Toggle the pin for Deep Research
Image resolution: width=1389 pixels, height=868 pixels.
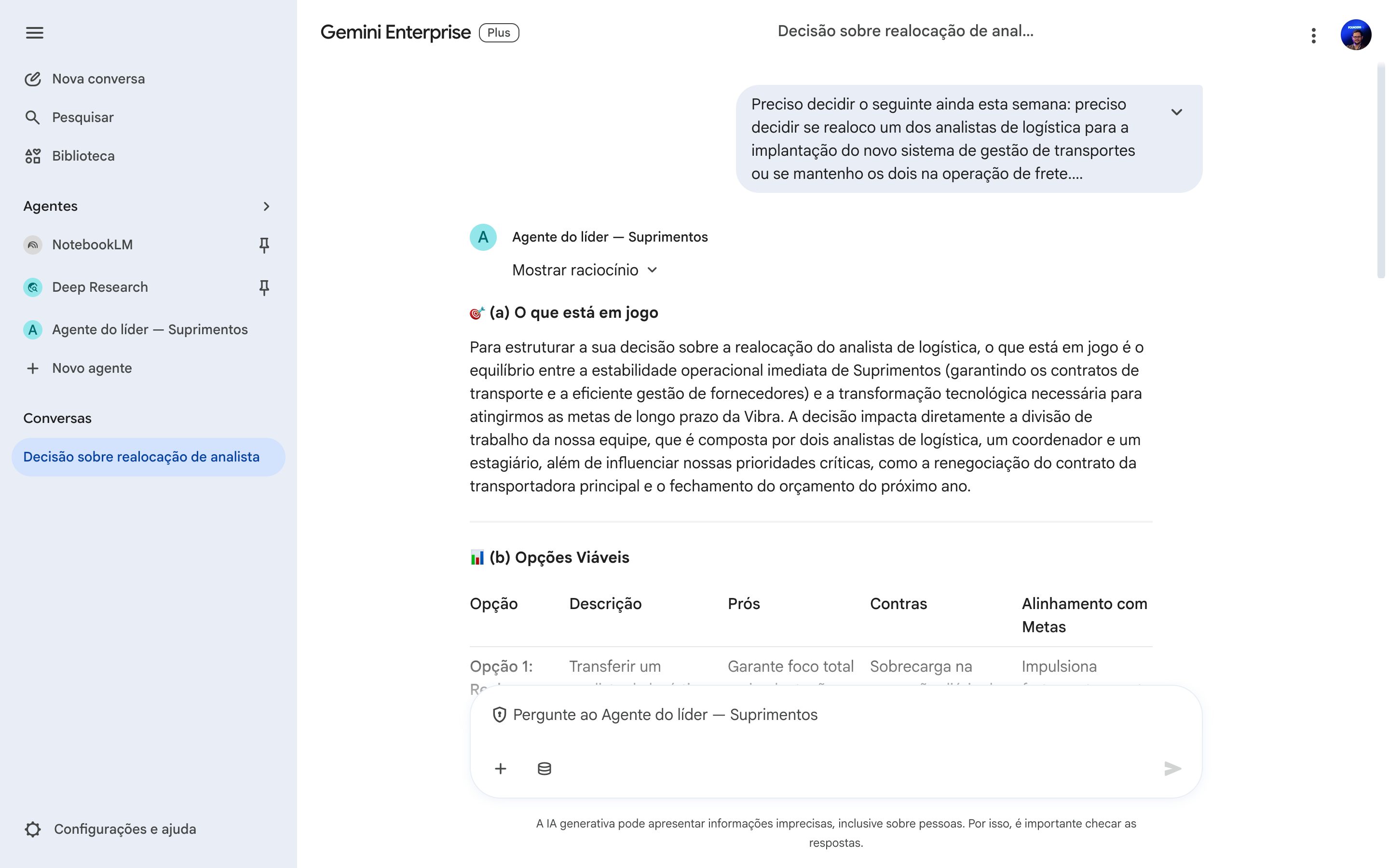click(x=264, y=287)
